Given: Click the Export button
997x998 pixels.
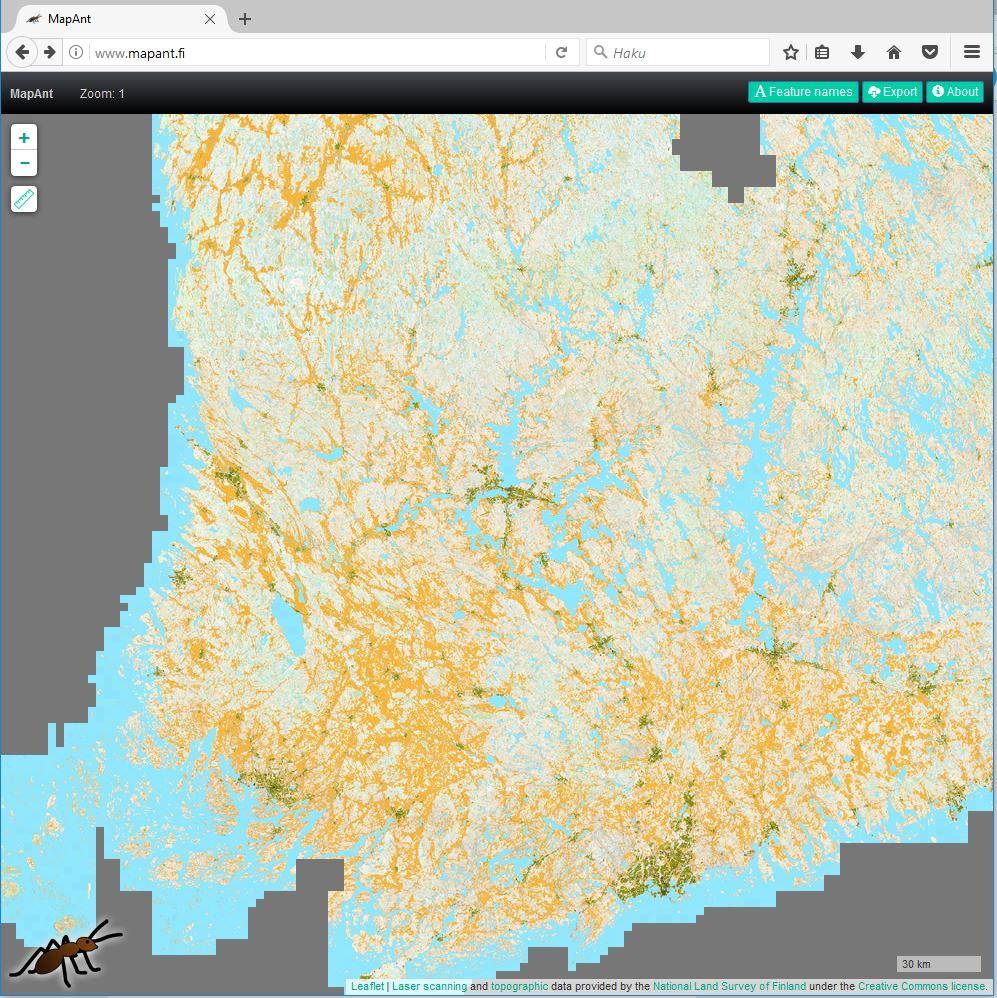Looking at the screenshot, I should click(x=892, y=92).
